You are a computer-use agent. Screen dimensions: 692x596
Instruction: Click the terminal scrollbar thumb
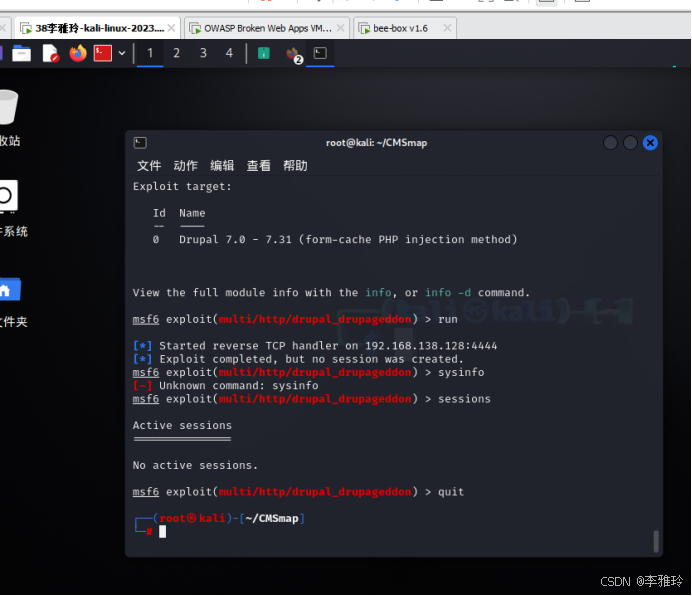[656, 541]
